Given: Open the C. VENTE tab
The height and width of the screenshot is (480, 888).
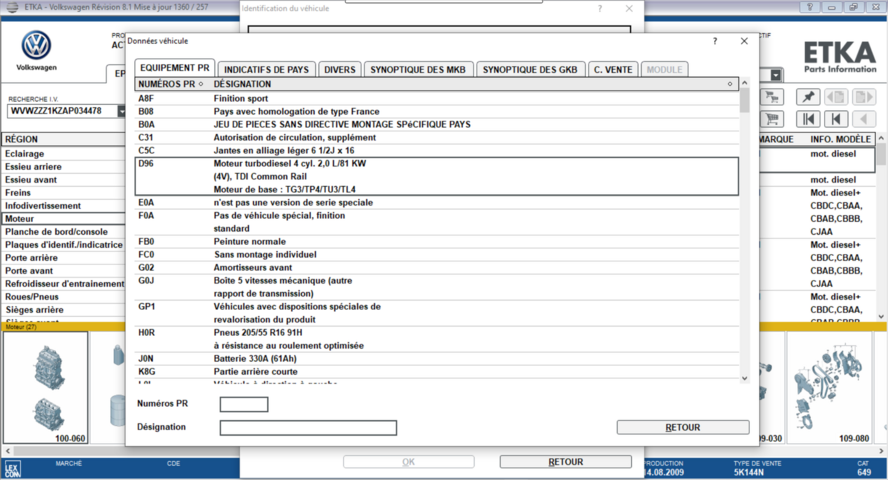Looking at the screenshot, I should (x=613, y=70).
